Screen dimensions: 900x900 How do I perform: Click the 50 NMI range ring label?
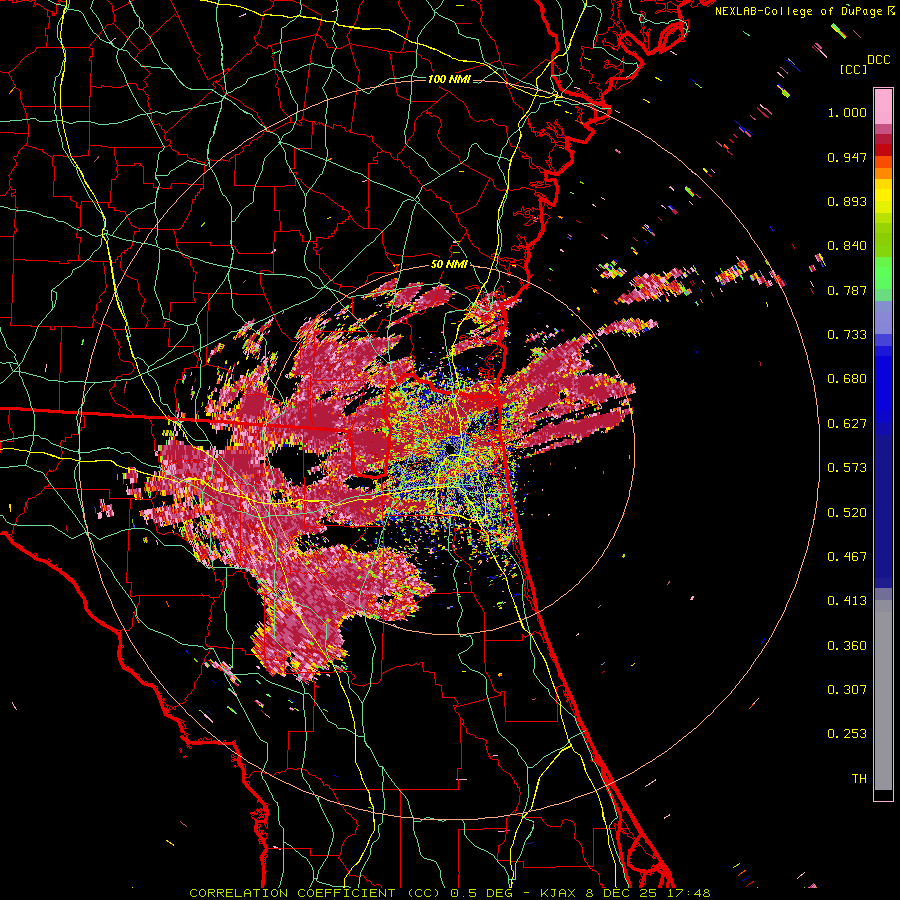(449, 264)
